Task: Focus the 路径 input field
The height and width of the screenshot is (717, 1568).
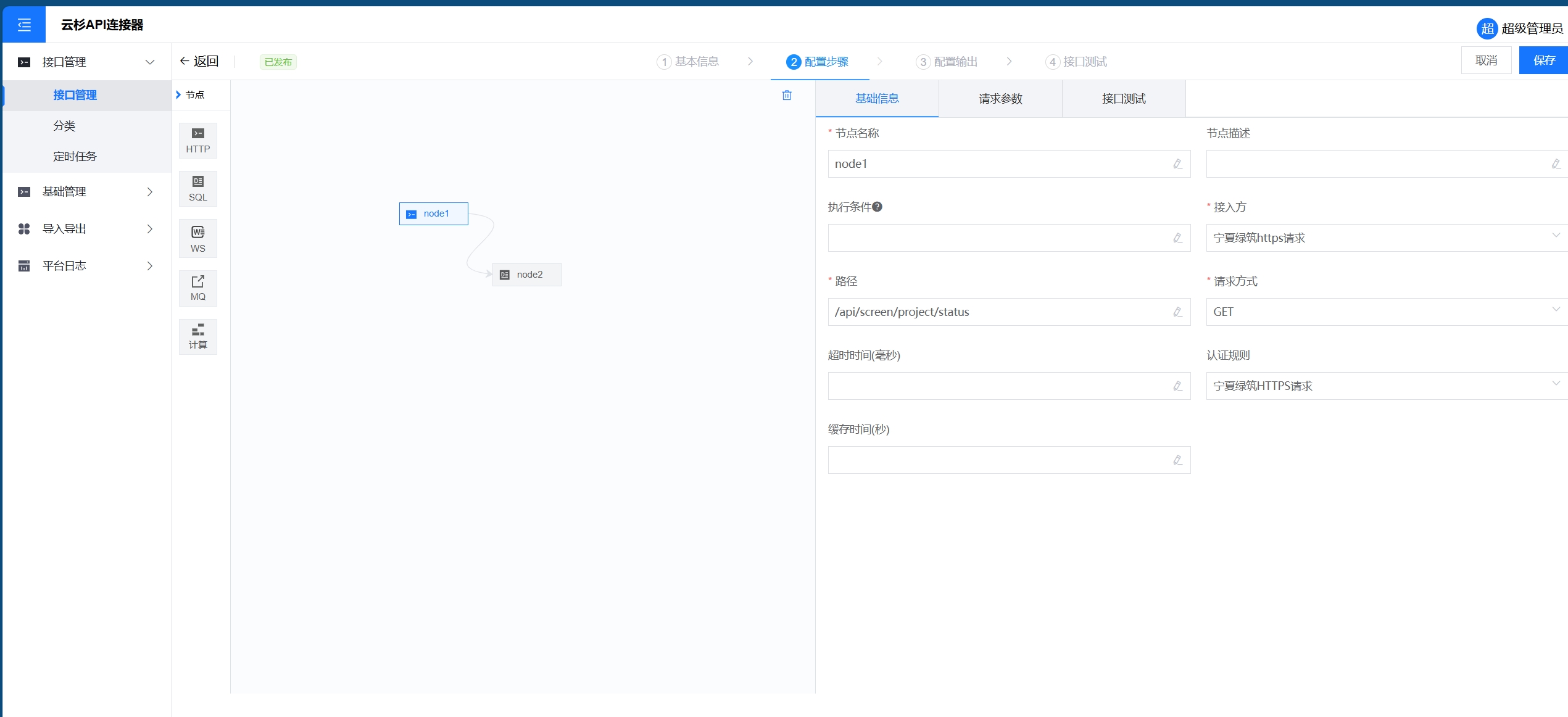Action: pos(1009,312)
